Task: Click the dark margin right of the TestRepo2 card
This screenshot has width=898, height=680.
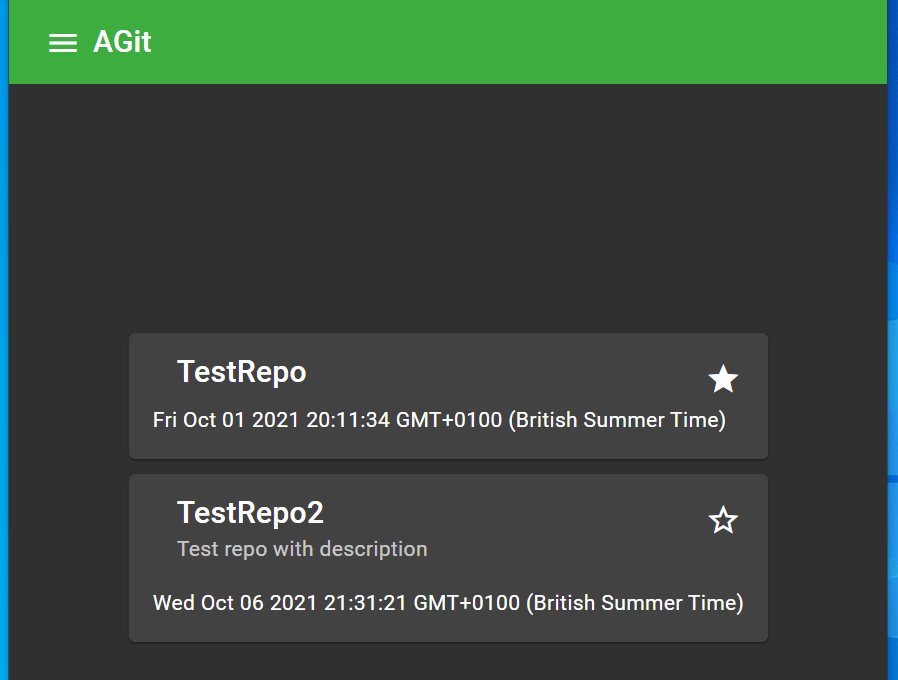Action: point(826,558)
